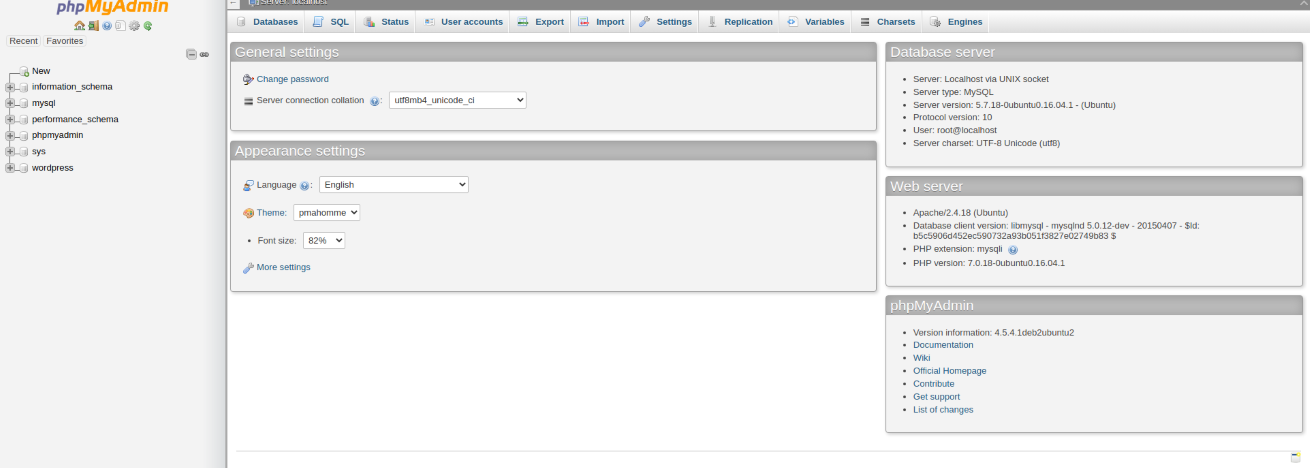Image resolution: width=1310 pixels, height=468 pixels.
Task: Open the Documentation link in phpMyAdmin panel
Action: [943, 345]
